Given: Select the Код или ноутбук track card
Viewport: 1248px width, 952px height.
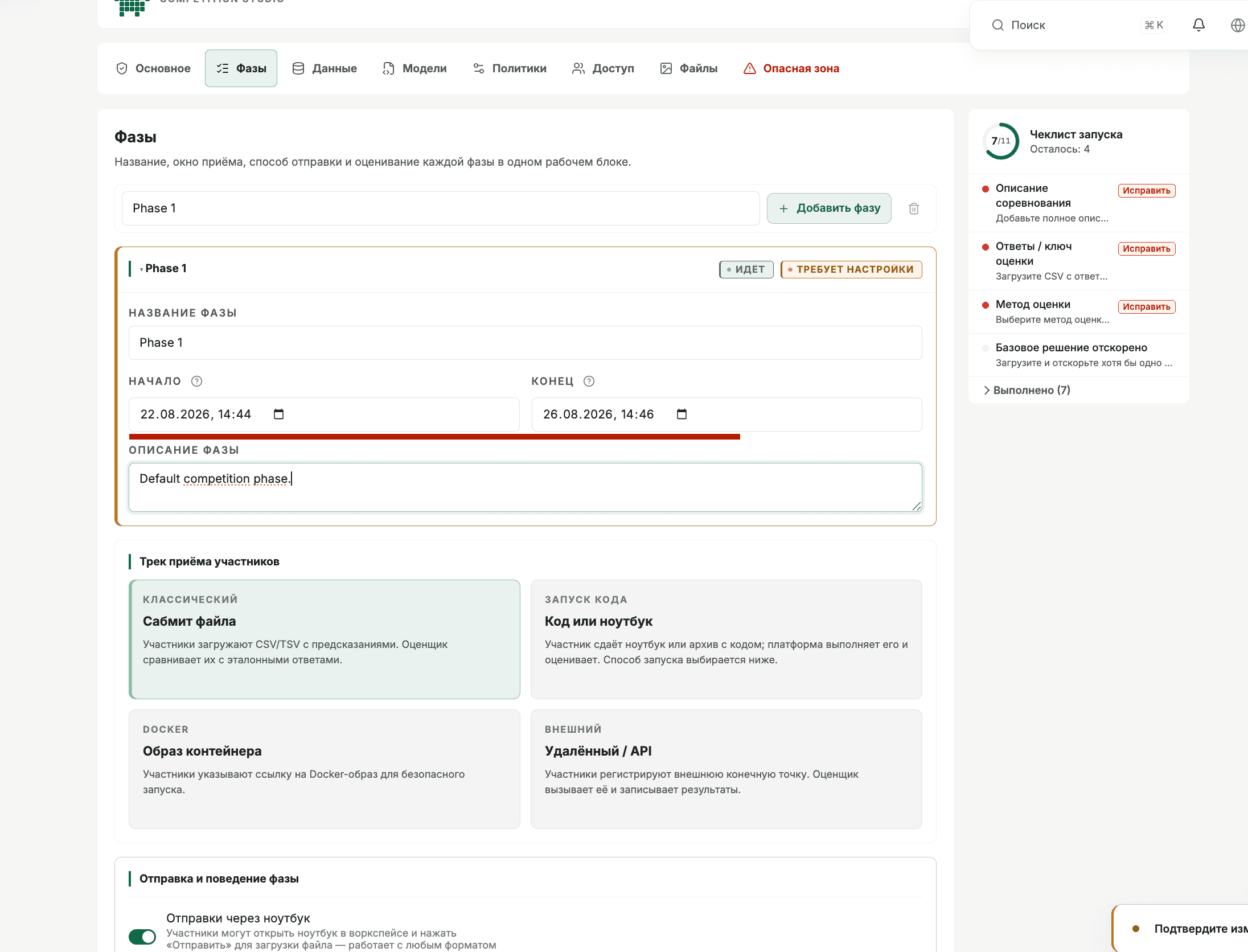Looking at the screenshot, I should point(726,639).
